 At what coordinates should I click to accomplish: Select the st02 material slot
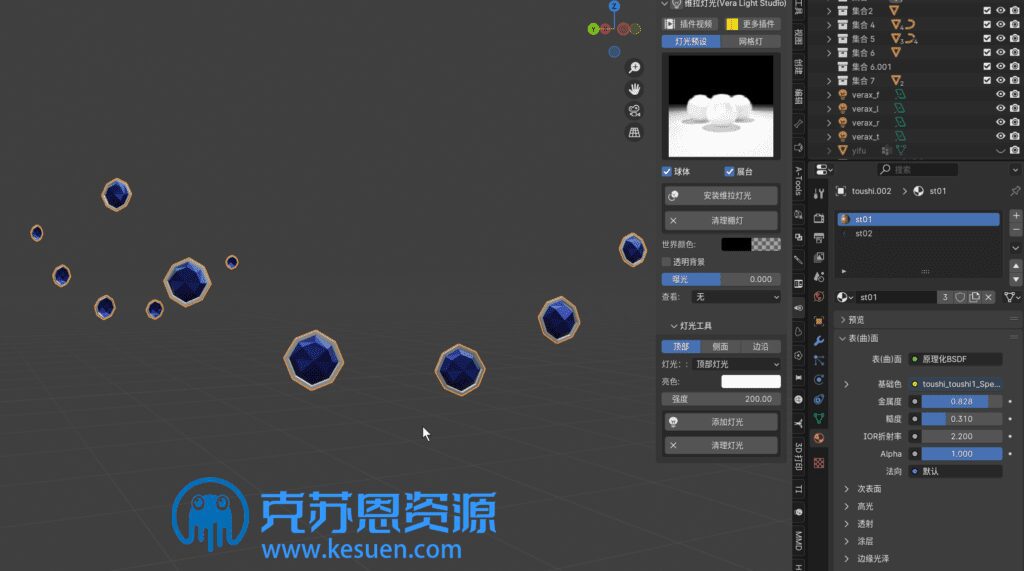[x=864, y=234]
